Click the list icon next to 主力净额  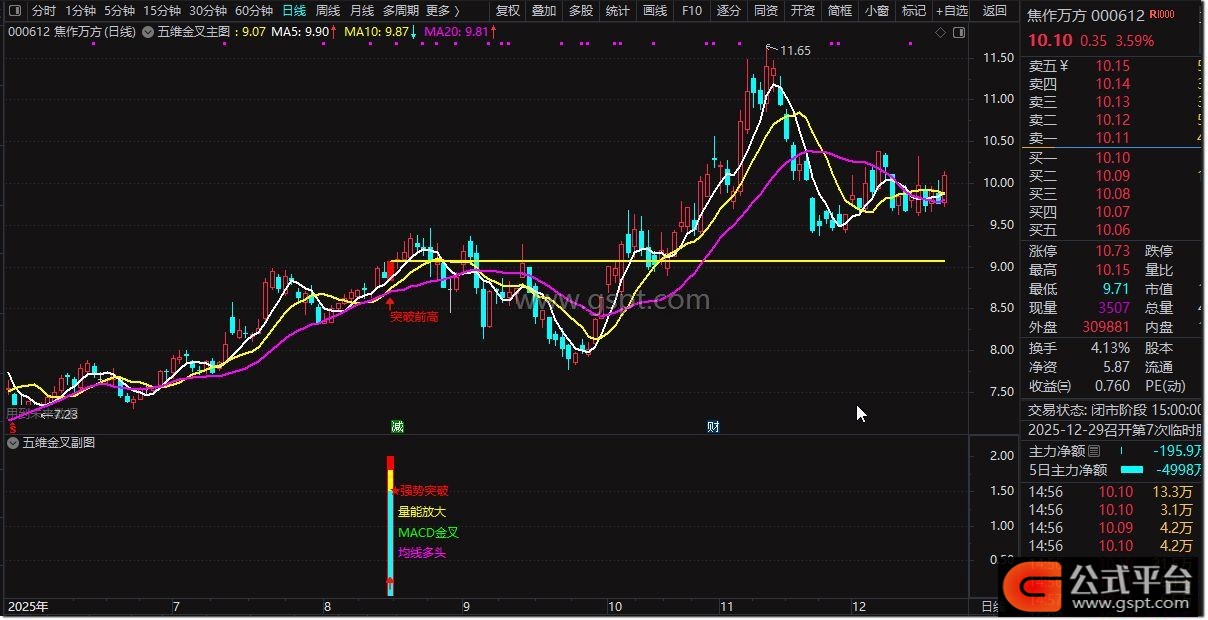[1093, 452]
